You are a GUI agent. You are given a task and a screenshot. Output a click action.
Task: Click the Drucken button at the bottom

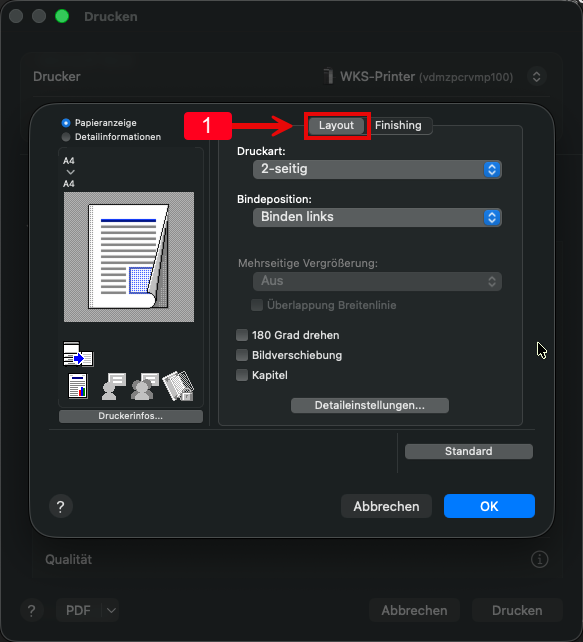click(517, 610)
